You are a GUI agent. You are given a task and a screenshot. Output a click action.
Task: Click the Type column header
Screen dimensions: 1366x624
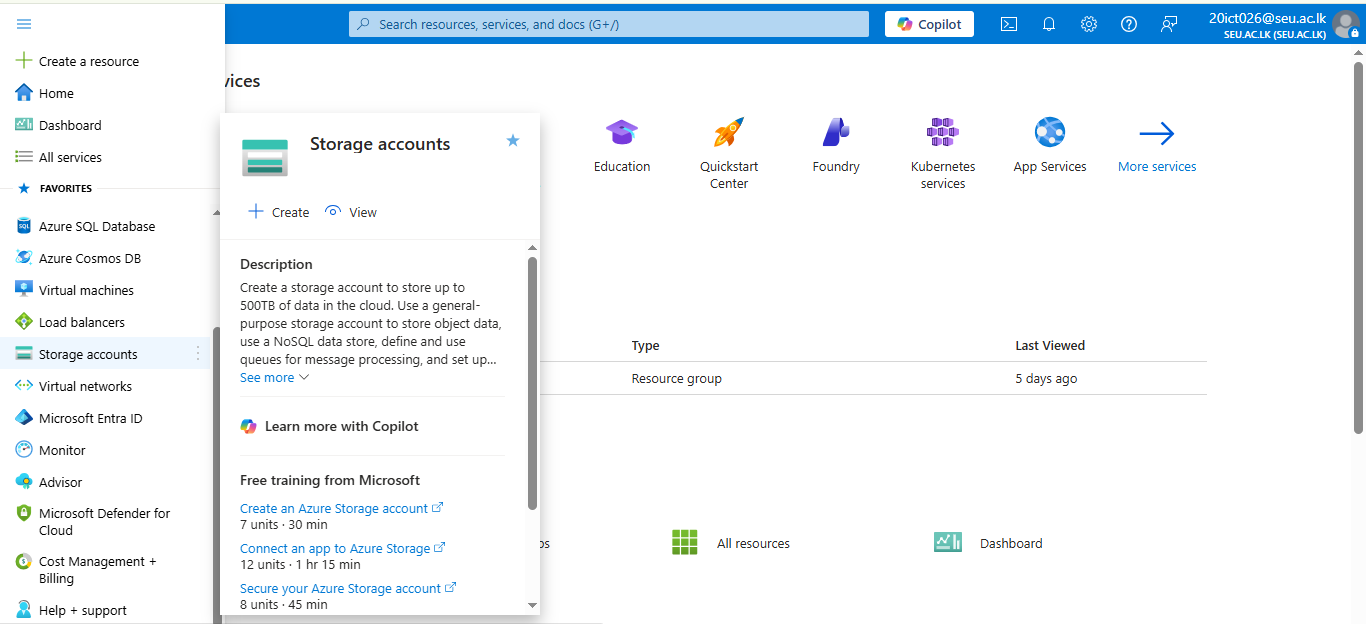point(645,345)
